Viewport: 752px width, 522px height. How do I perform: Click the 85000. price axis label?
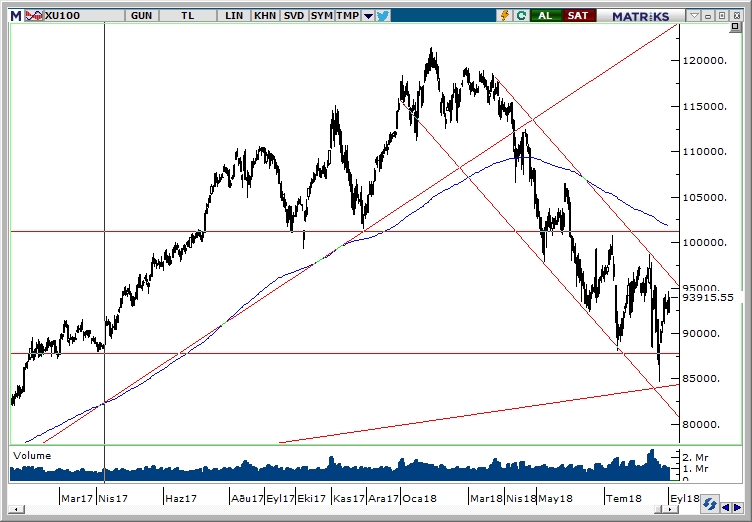coord(702,379)
